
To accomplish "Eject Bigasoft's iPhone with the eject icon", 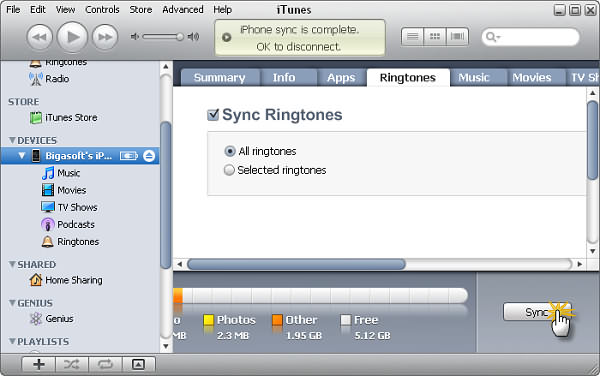I will pyautogui.click(x=149, y=156).
